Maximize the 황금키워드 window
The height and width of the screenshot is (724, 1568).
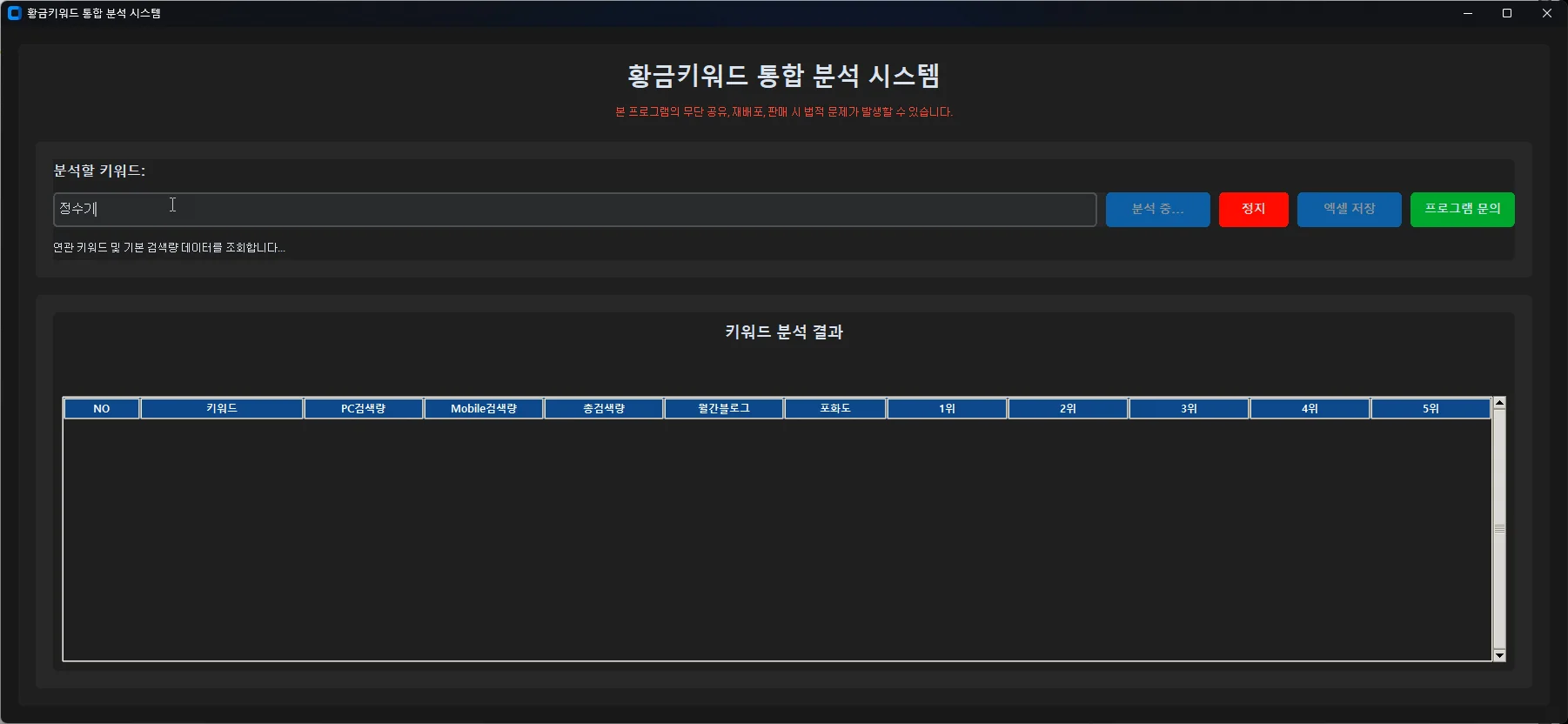(1507, 13)
